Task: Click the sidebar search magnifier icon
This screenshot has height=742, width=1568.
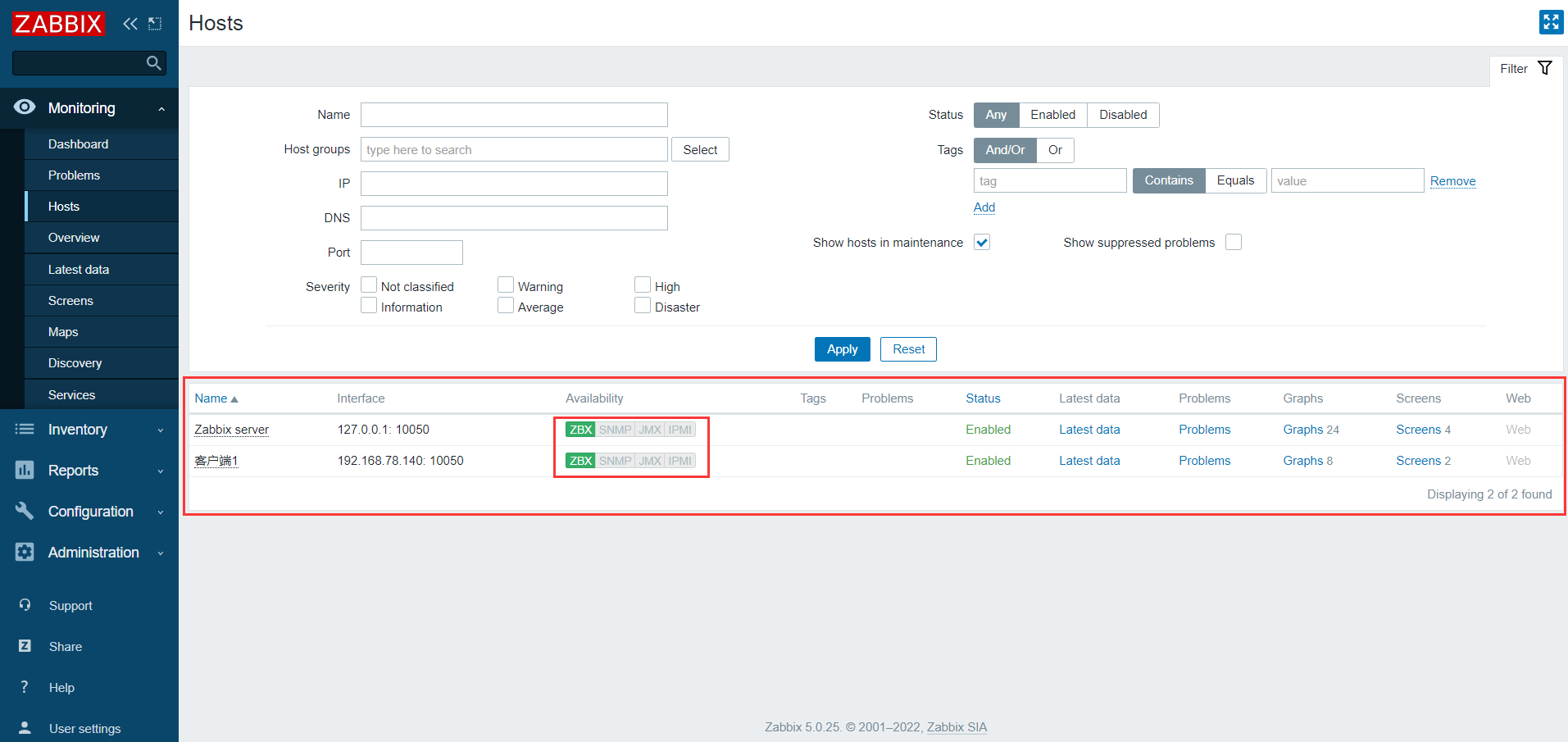Action: 153,63
